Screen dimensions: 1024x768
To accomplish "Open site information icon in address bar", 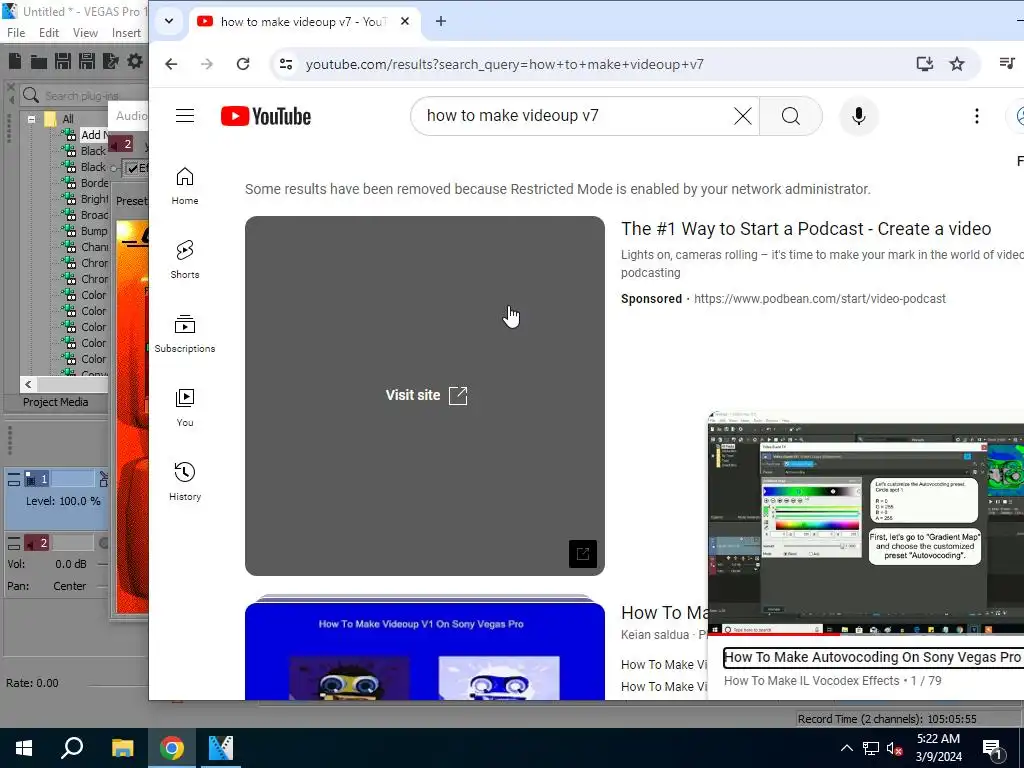I will pyautogui.click(x=286, y=64).
